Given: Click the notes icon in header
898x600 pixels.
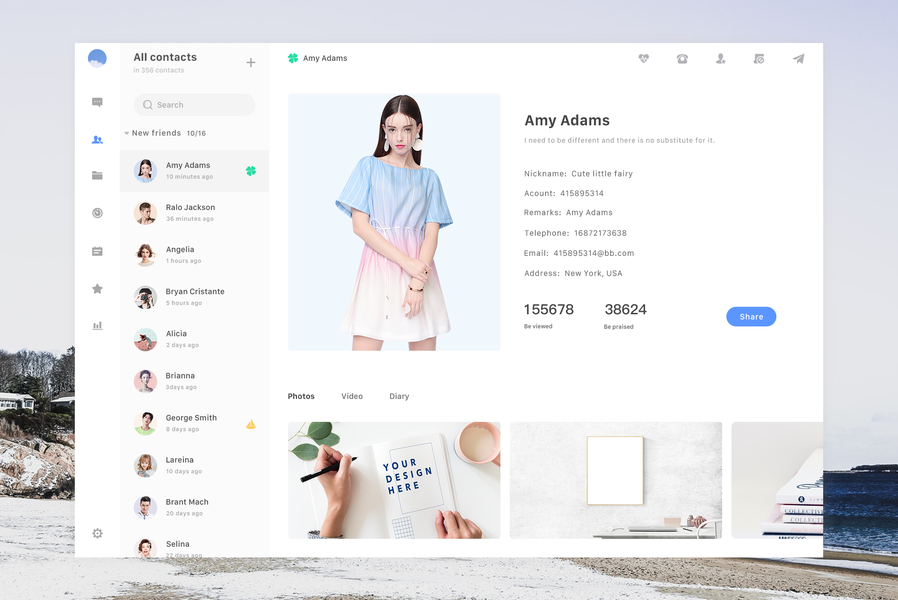Looking at the screenshot, I should coord(759,58).
